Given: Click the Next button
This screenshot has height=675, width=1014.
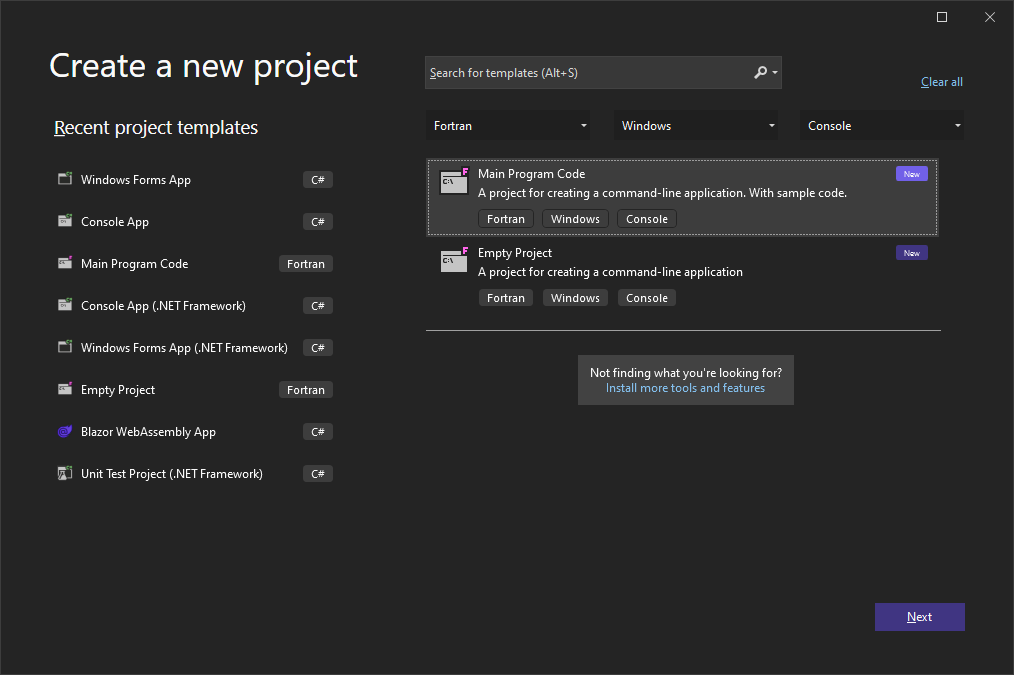Looking at the screenshot, I should 920,617.
